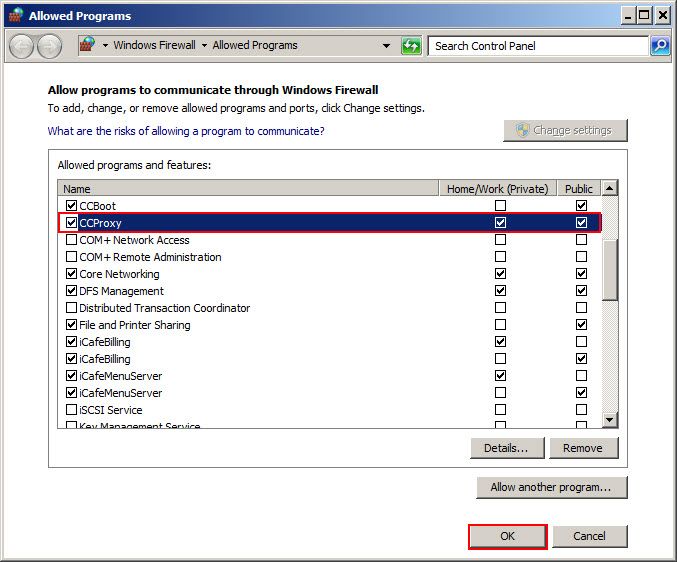
Task: Select the Allowed Programs breadcrumb
Action: pos(255,45)
